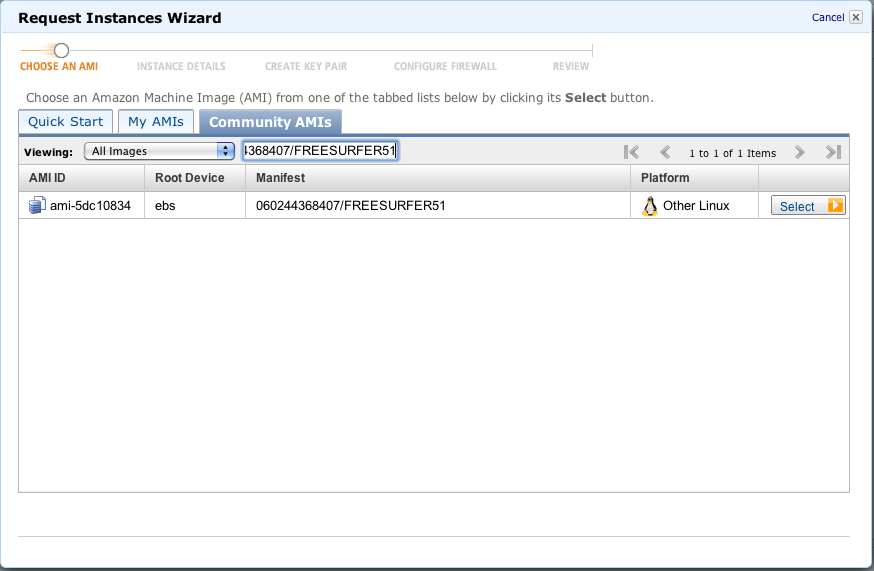Select the Community AMIs tab

270,122
